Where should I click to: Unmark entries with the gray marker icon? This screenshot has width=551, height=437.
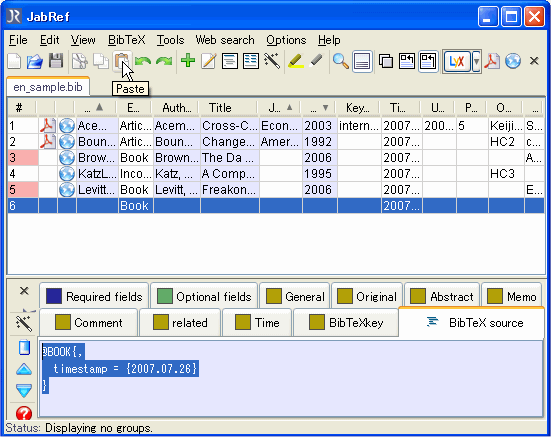[317, 61]
